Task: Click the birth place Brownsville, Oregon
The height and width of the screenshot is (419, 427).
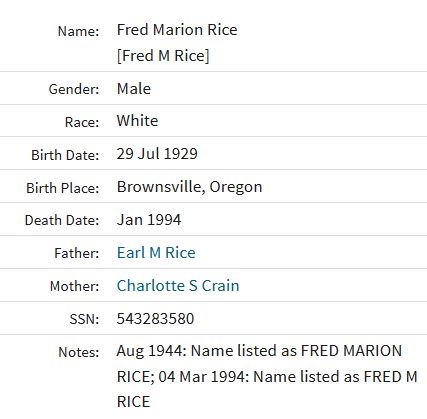Action: [189, 187]
